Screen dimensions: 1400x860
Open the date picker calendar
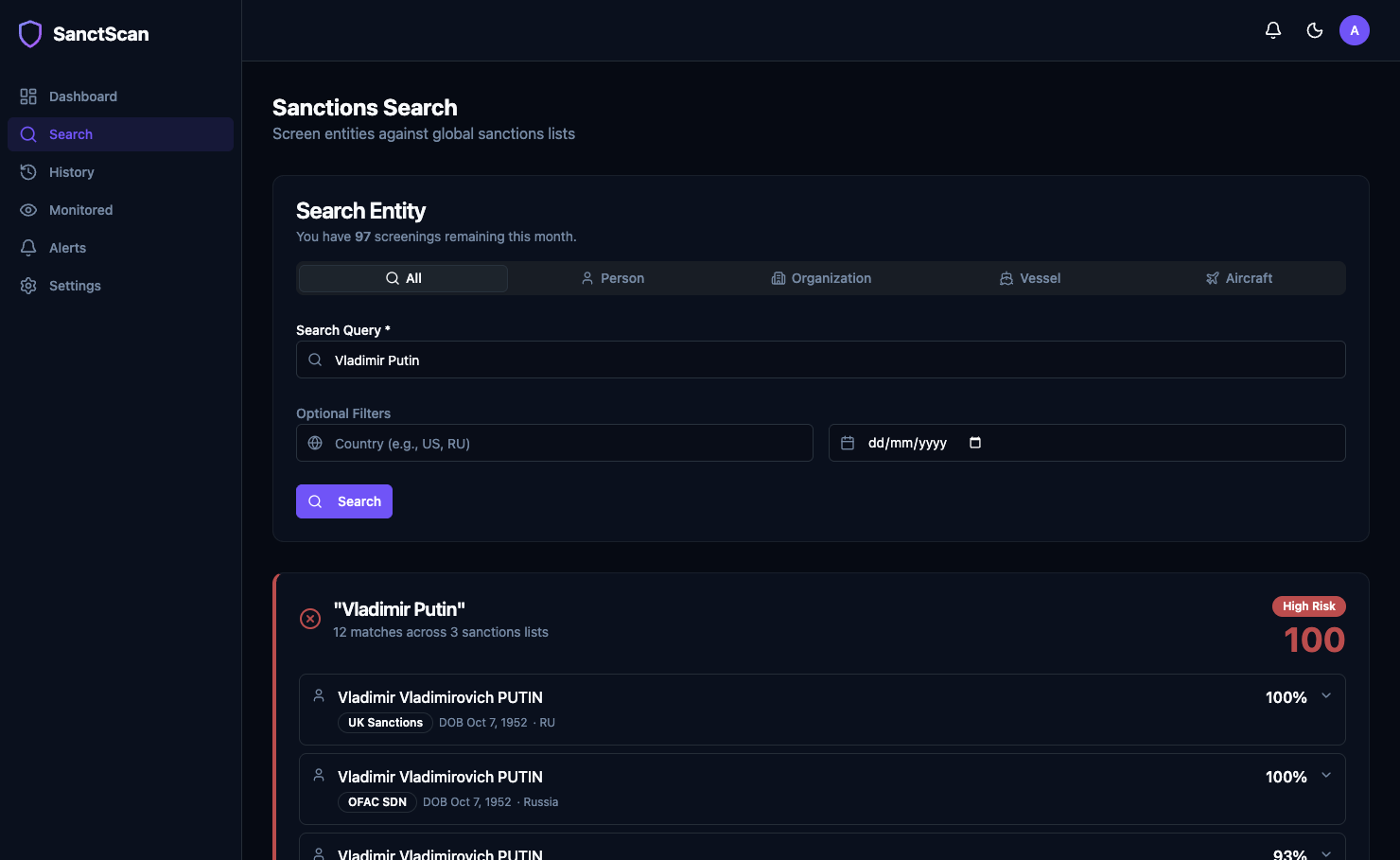(x=975, y=442)
